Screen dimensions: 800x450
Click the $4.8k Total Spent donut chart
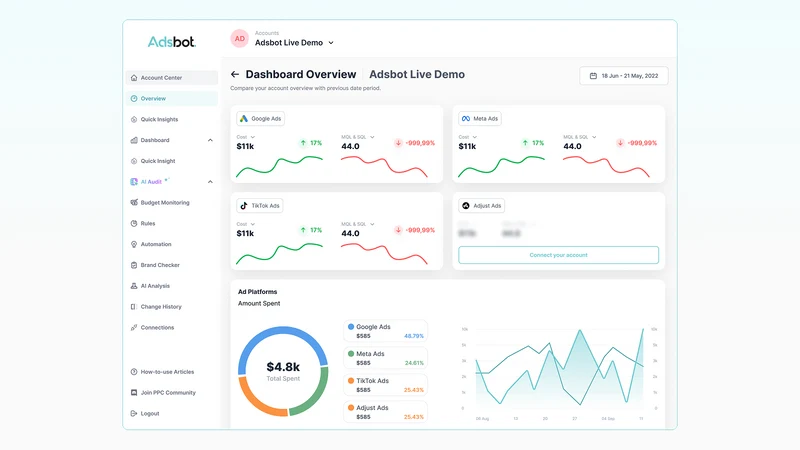(x=283, y=371)
